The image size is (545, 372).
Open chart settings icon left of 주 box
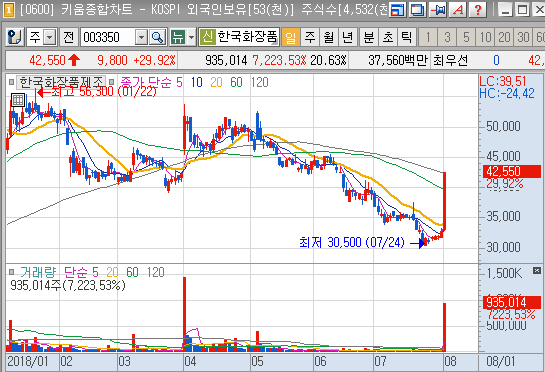coord(15,37)
